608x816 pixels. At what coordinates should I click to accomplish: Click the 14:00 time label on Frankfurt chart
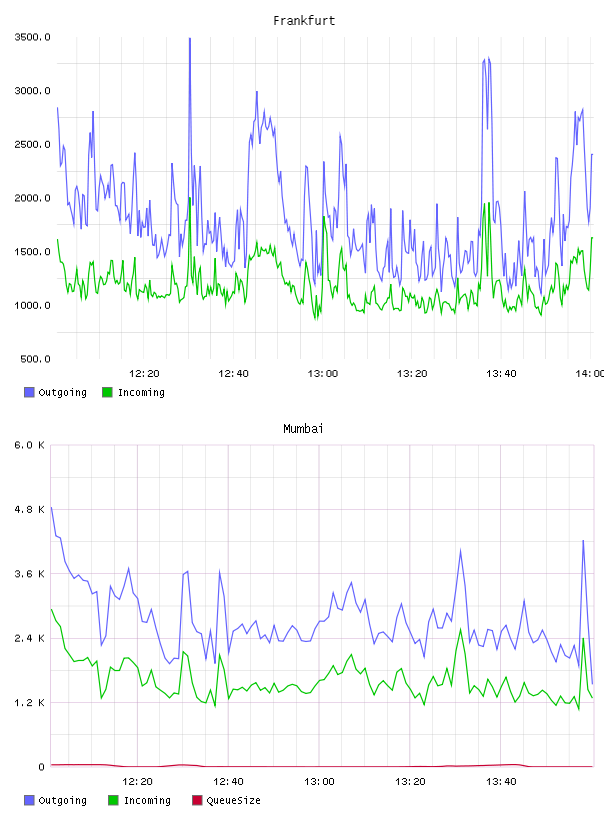(590, 374)
